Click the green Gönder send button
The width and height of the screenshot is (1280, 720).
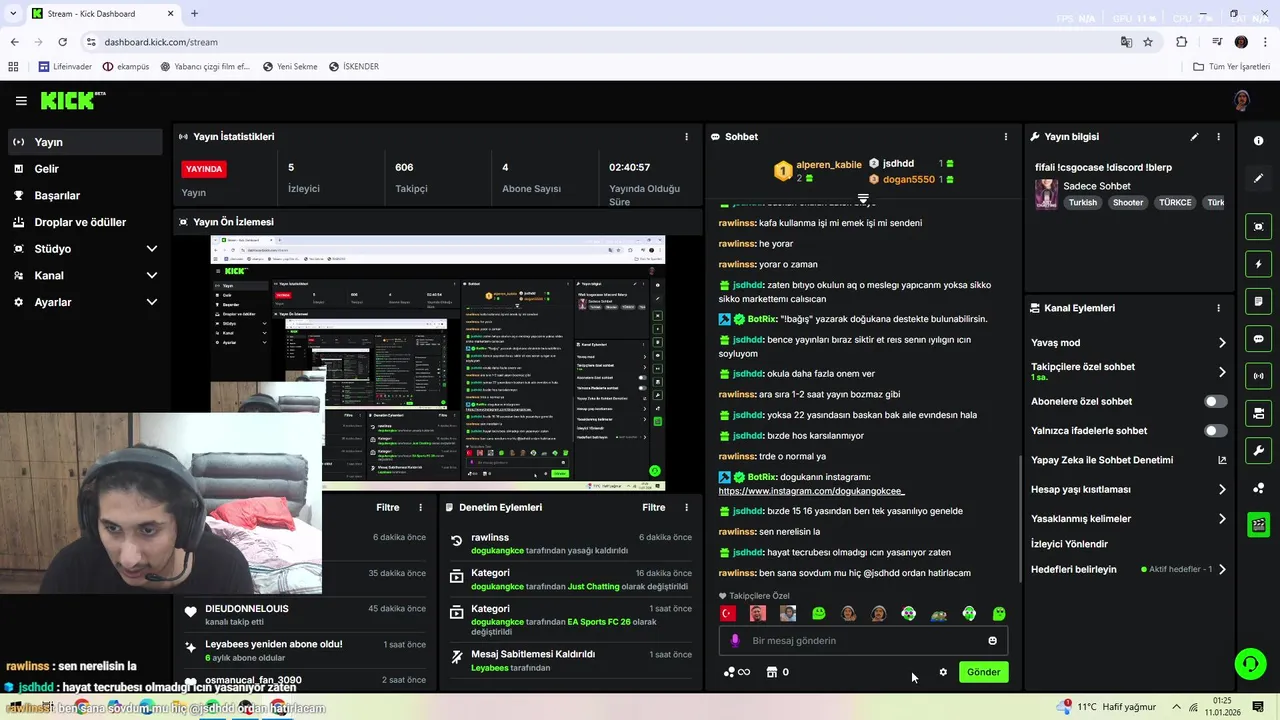tap(983, 672)
